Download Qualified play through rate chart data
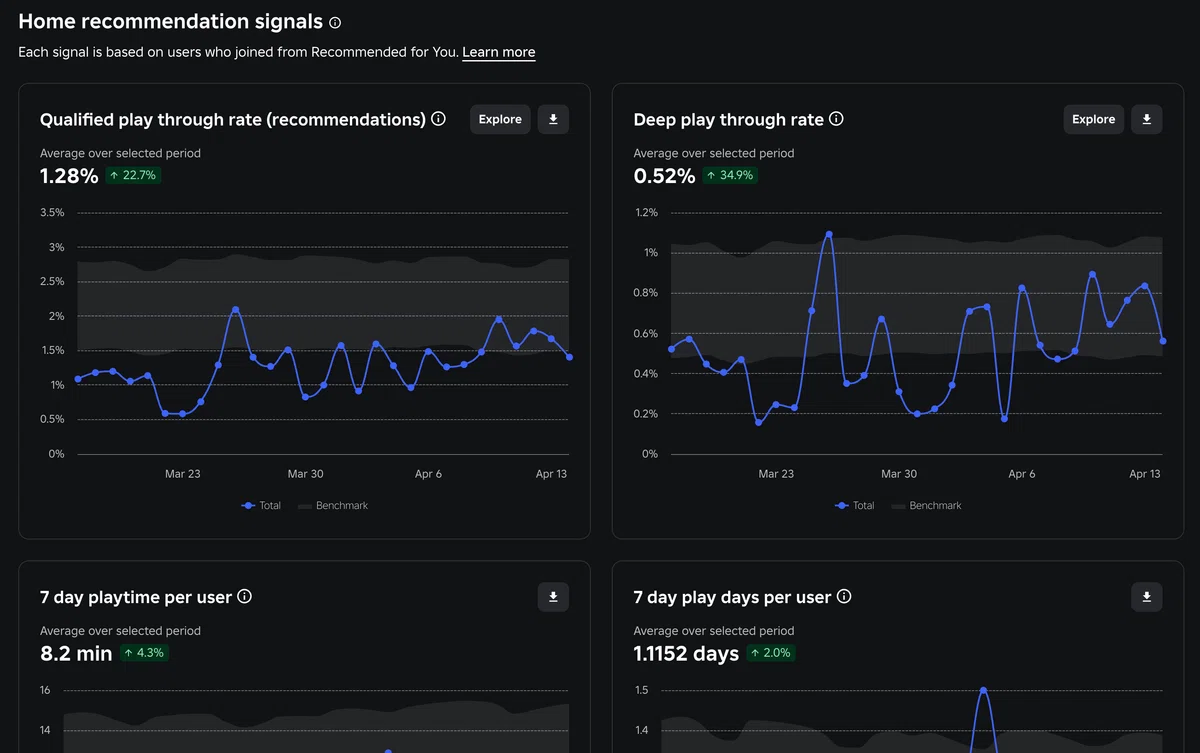1200x753 pixels. (553, 119)
